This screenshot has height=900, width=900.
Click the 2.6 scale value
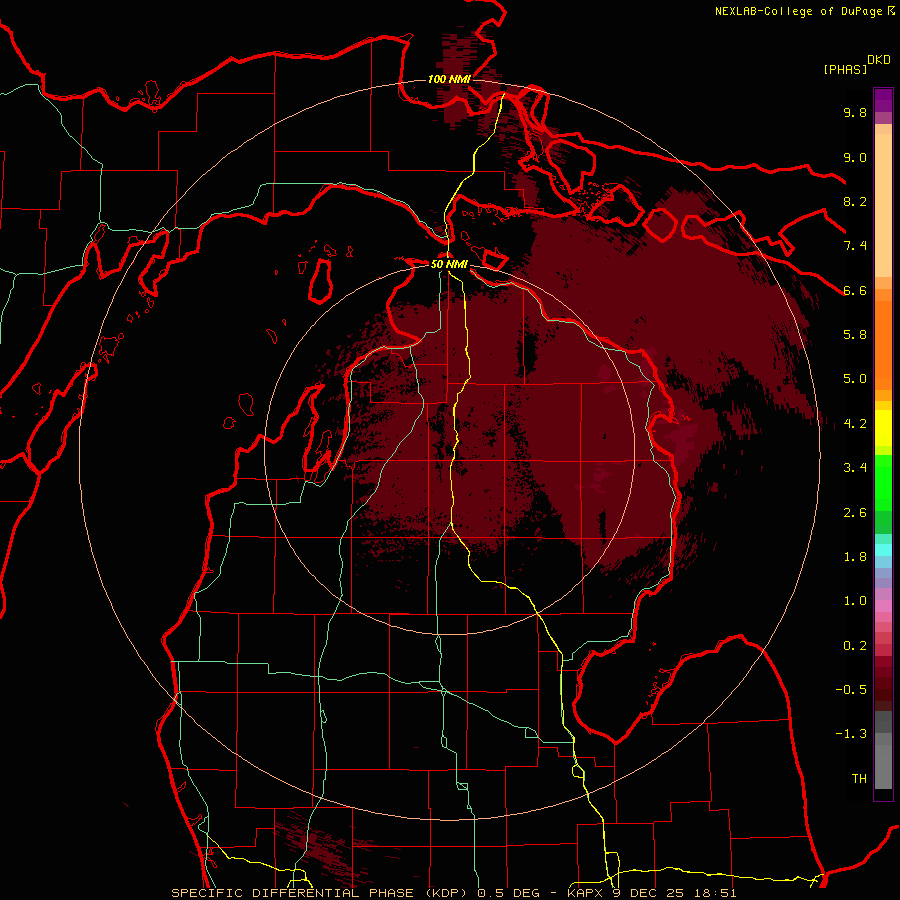point(855,513)
